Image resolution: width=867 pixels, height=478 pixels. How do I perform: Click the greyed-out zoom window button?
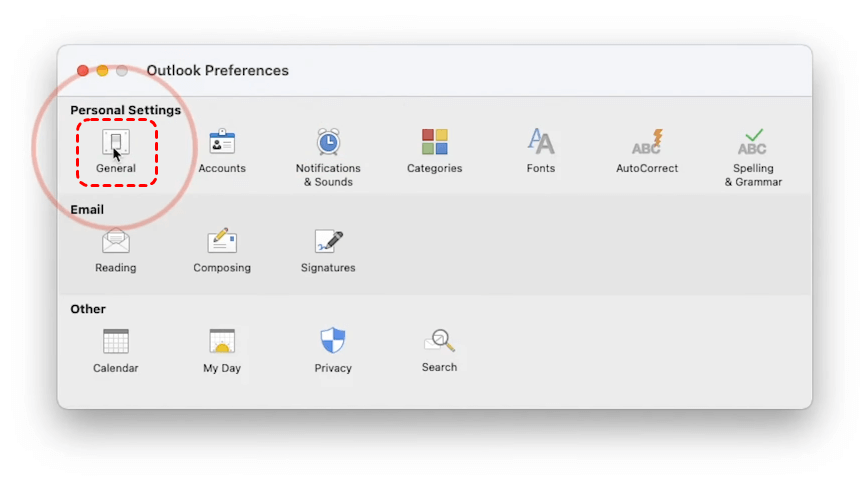point(122,71)
